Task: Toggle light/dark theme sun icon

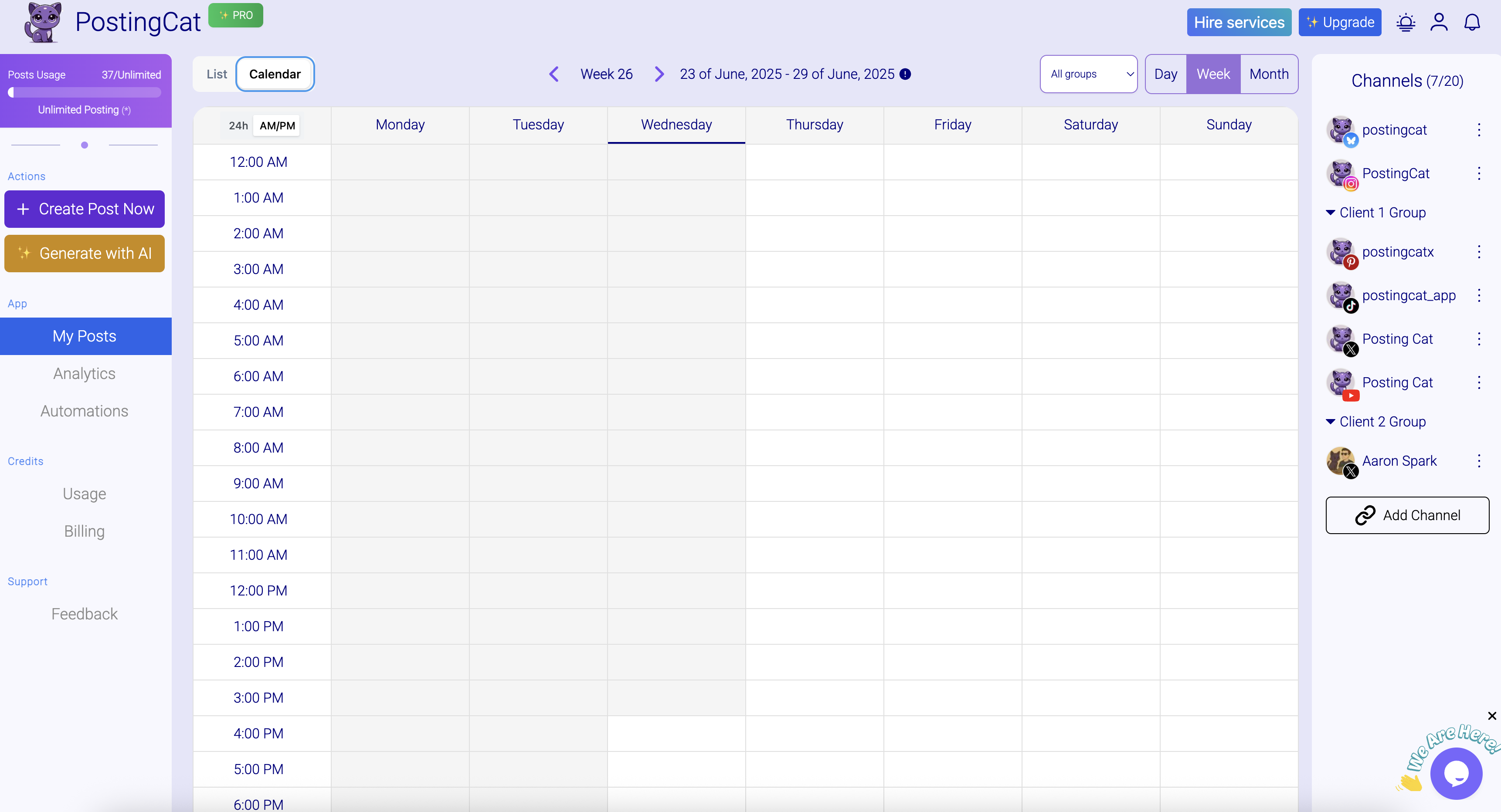Action: pos(1406,23)
